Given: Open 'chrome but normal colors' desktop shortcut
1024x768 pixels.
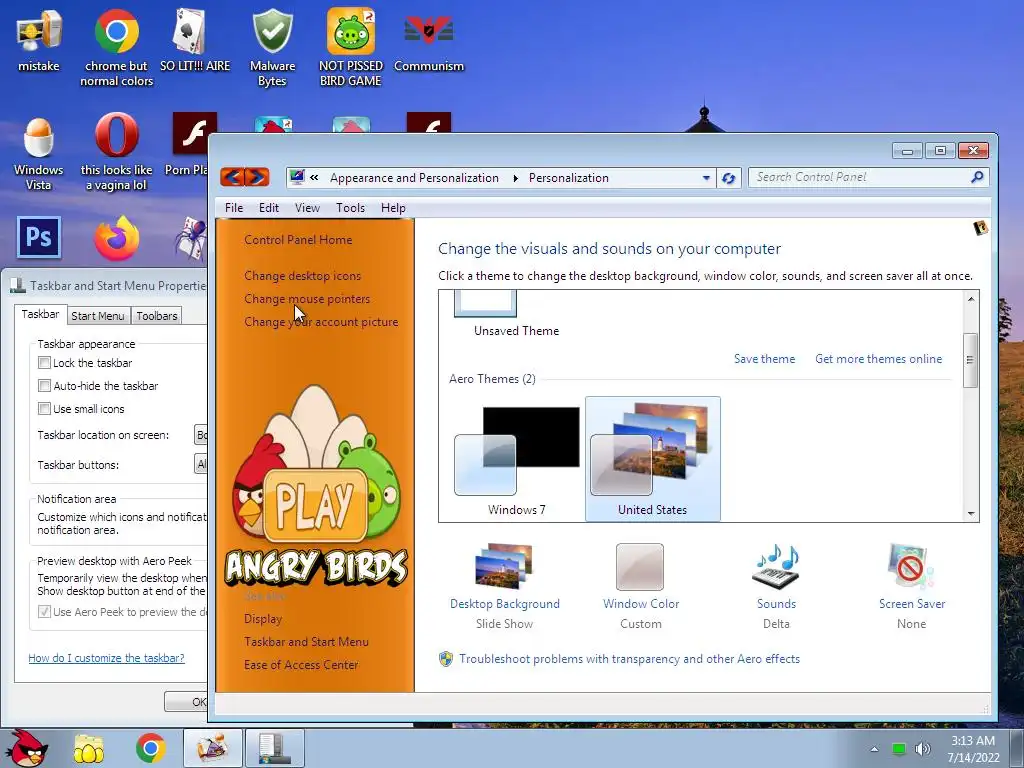Looking at the screenshot, I should pos(116,48).
